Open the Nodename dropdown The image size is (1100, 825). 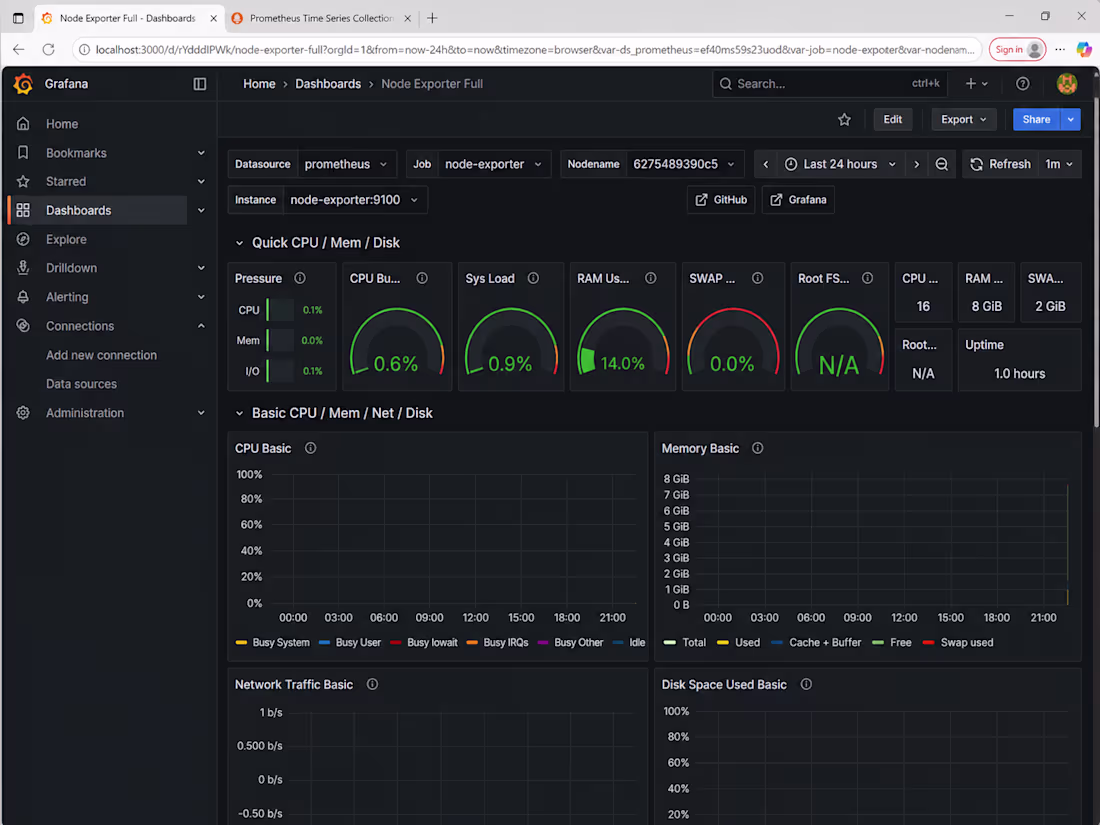coord(684,164)
